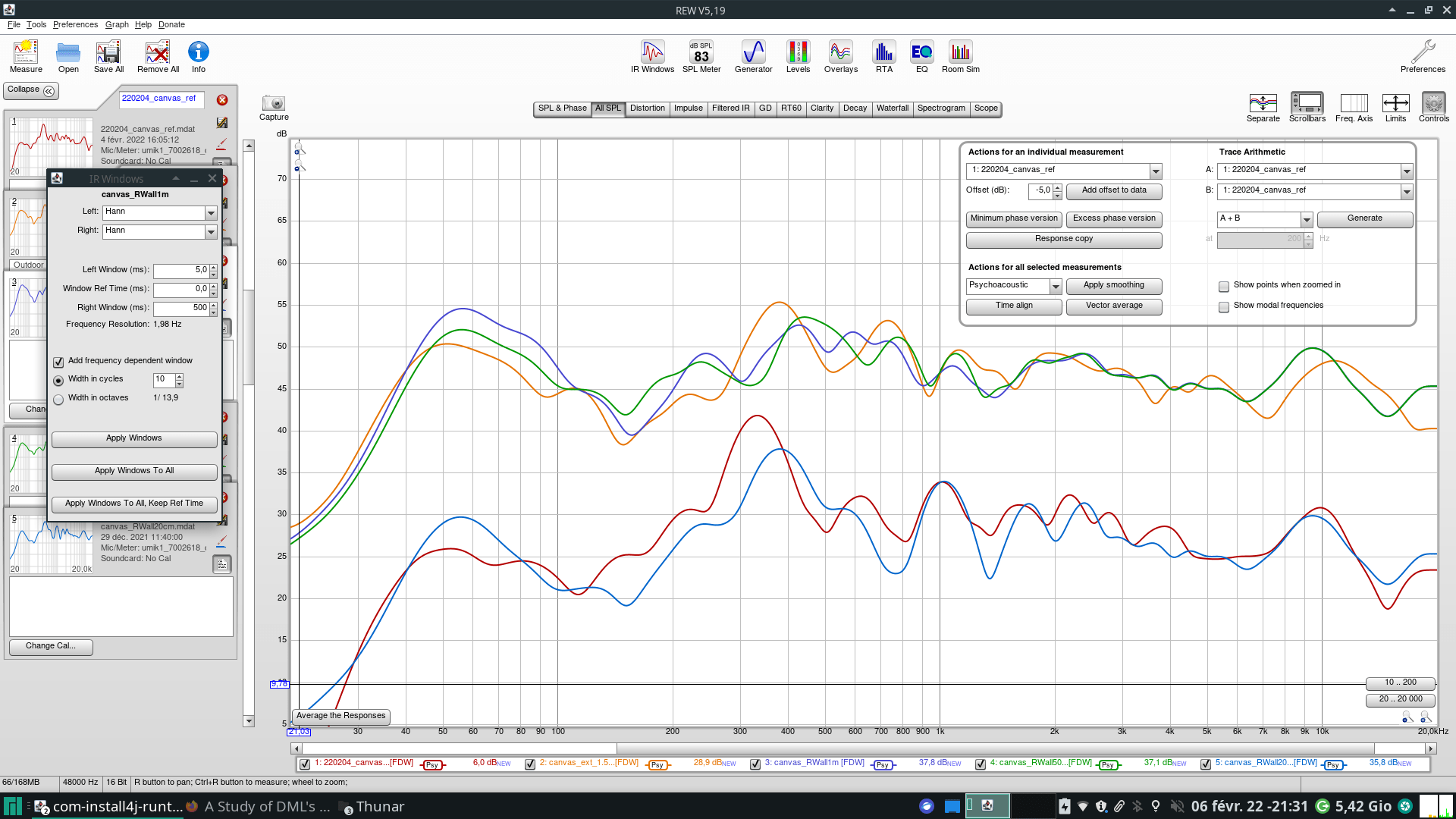
Task: Open the SPL Meter
Action: tap(701, 56)
